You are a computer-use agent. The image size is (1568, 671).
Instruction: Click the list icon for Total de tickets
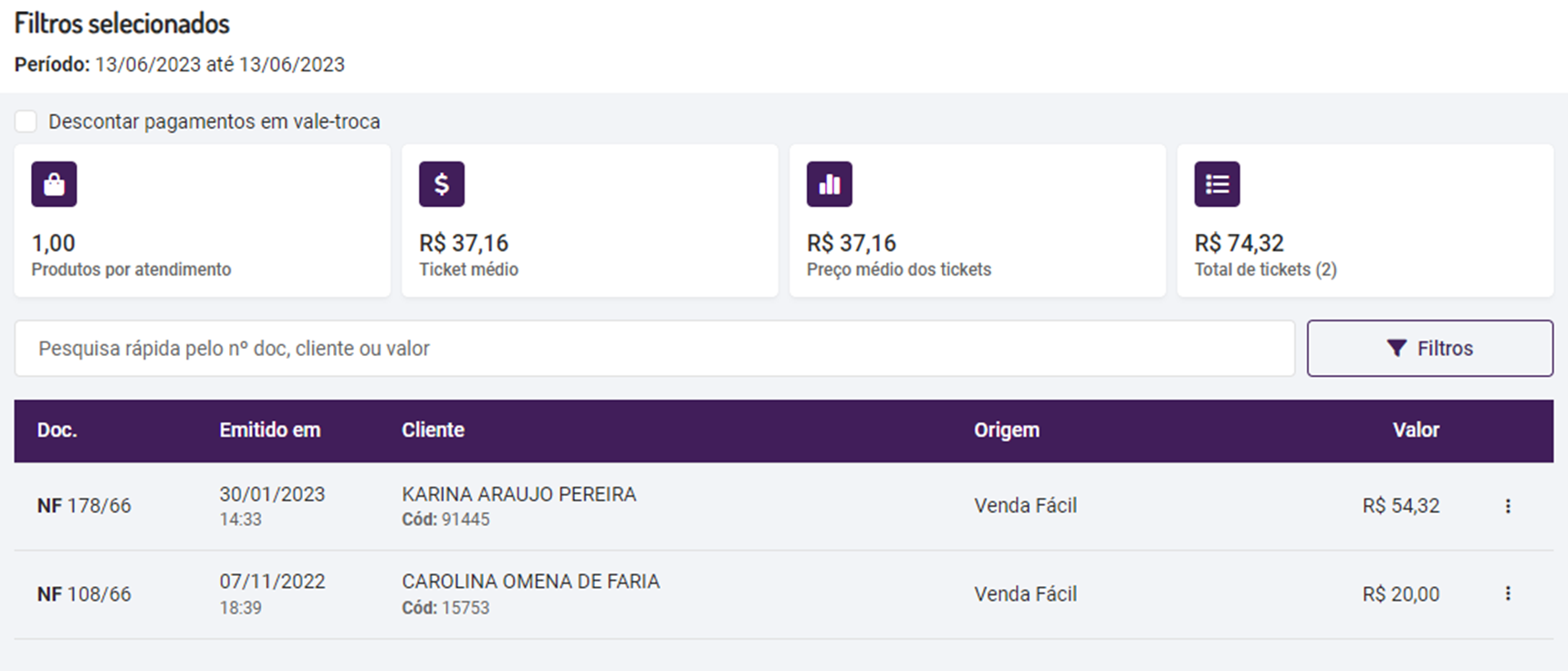pyautogui.click(x=1217, y=184)
